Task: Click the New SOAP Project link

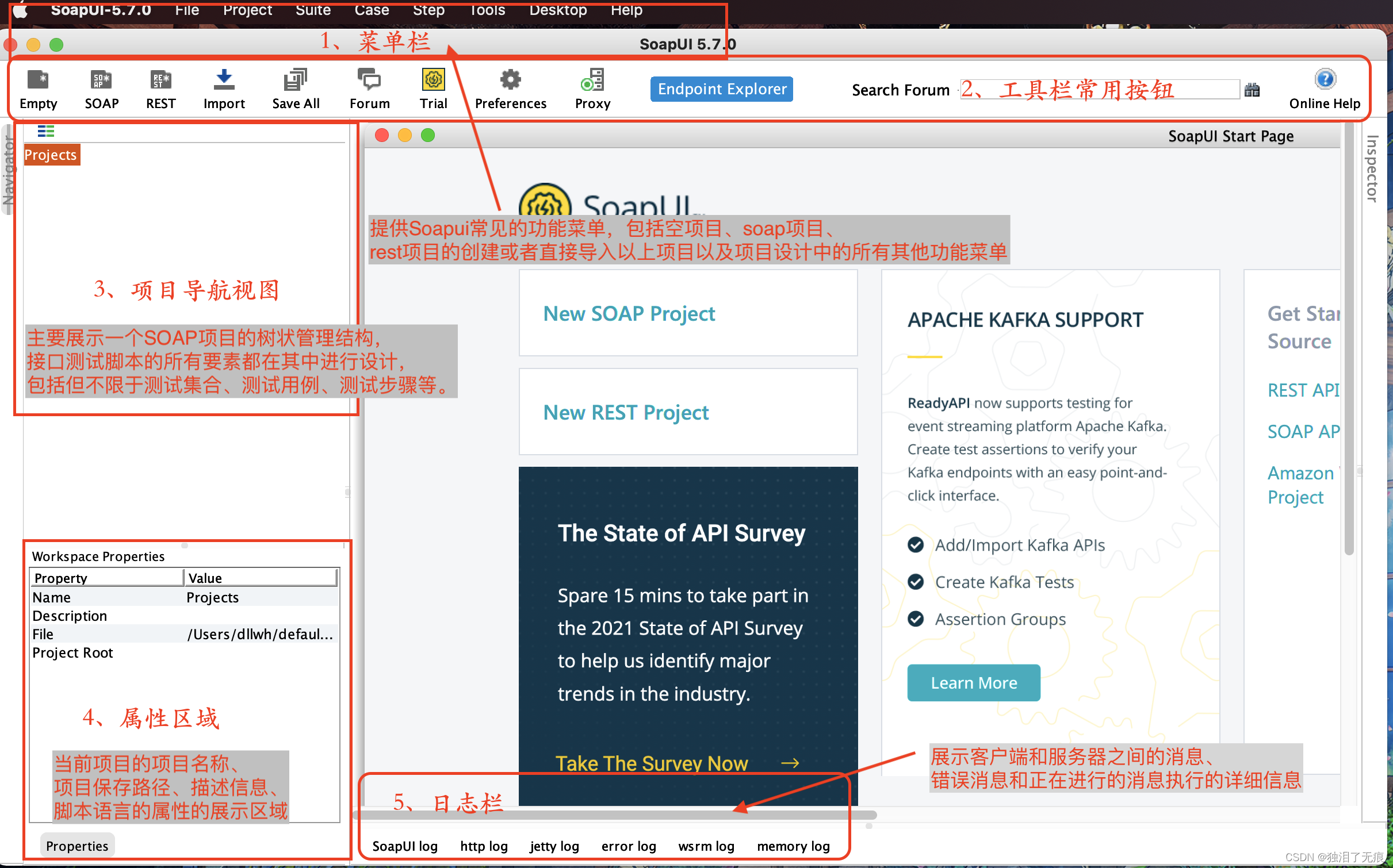Action: (x=629, y=313)
